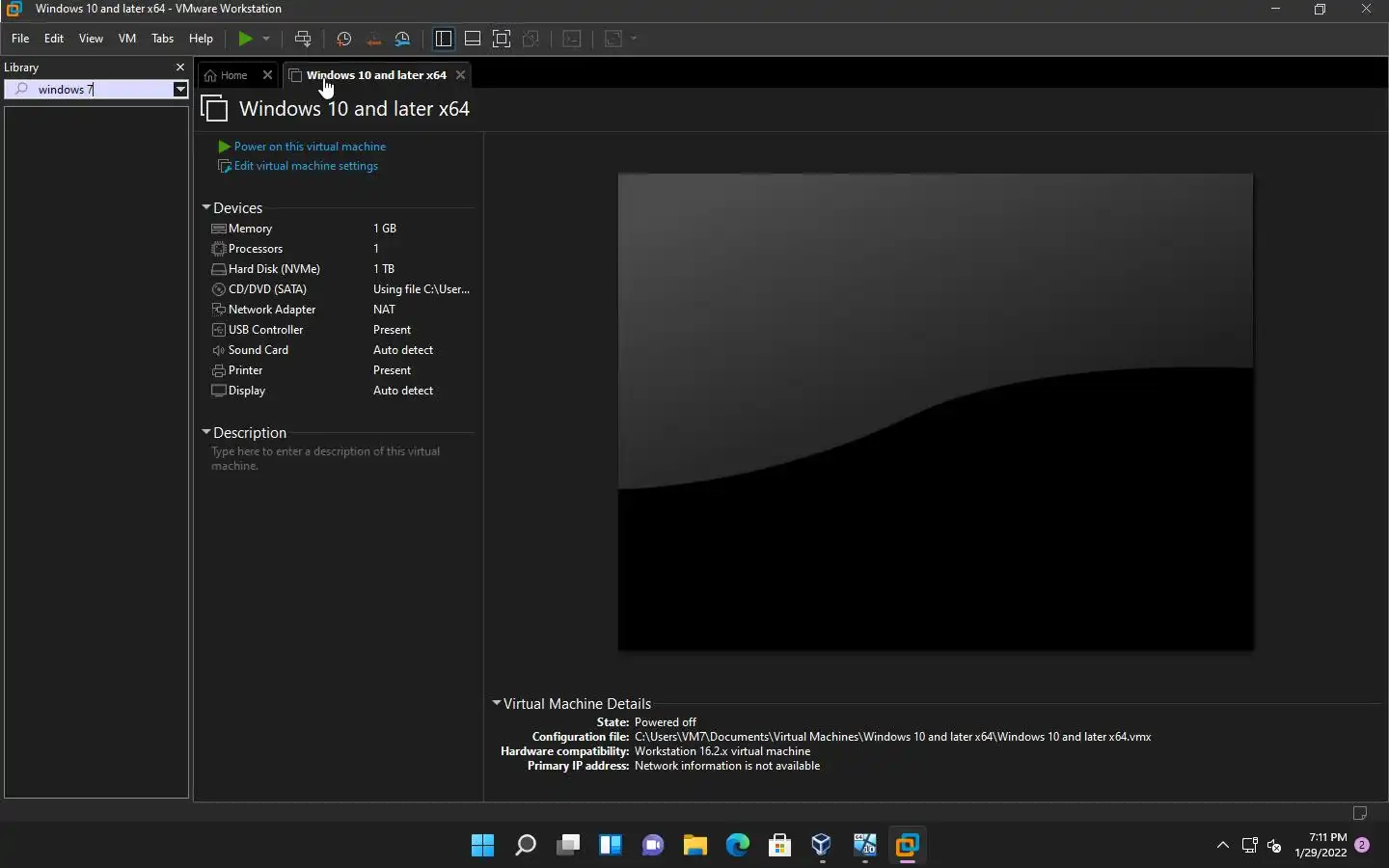Select the Processors device row

point(341,249)
